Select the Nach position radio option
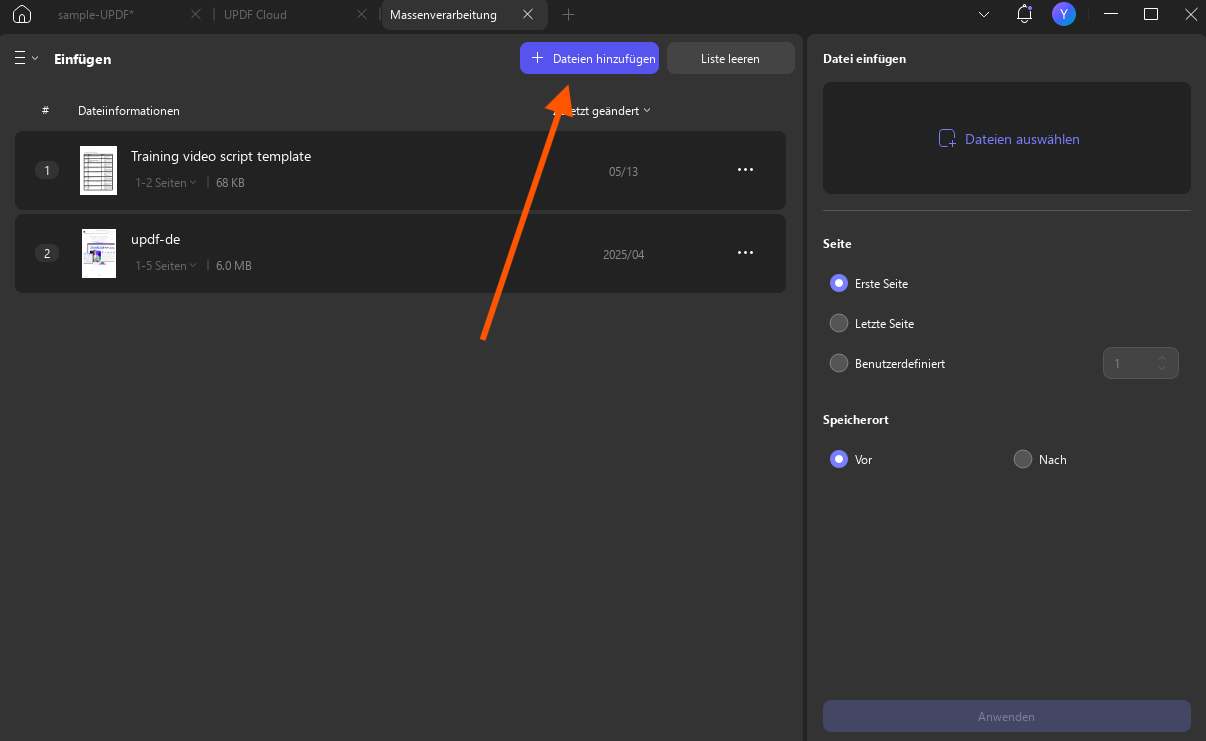This screenshot has height=741, width=1206. tap(1022, 460)
